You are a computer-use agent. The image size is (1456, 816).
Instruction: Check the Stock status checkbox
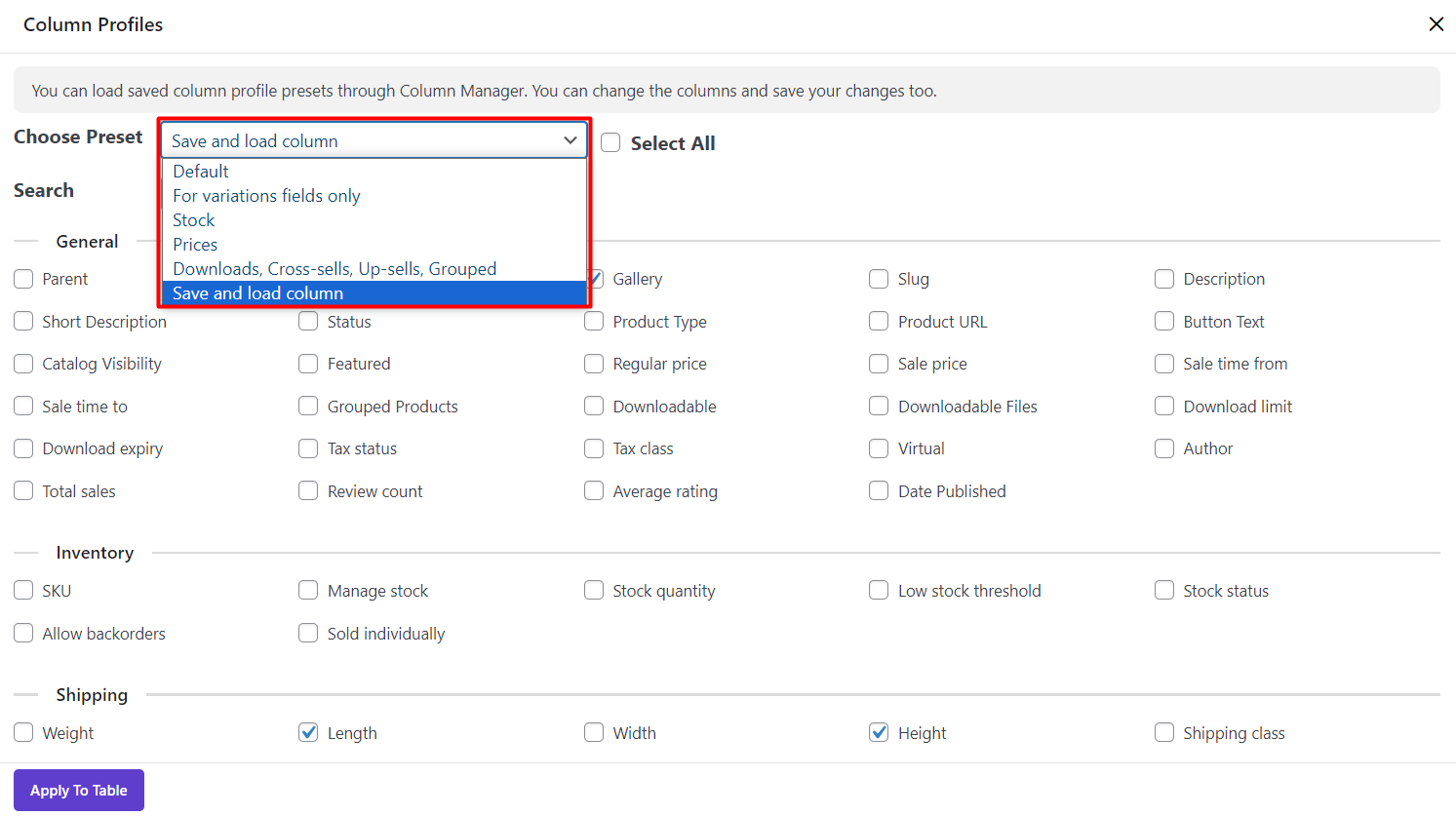click(1164, 591)
